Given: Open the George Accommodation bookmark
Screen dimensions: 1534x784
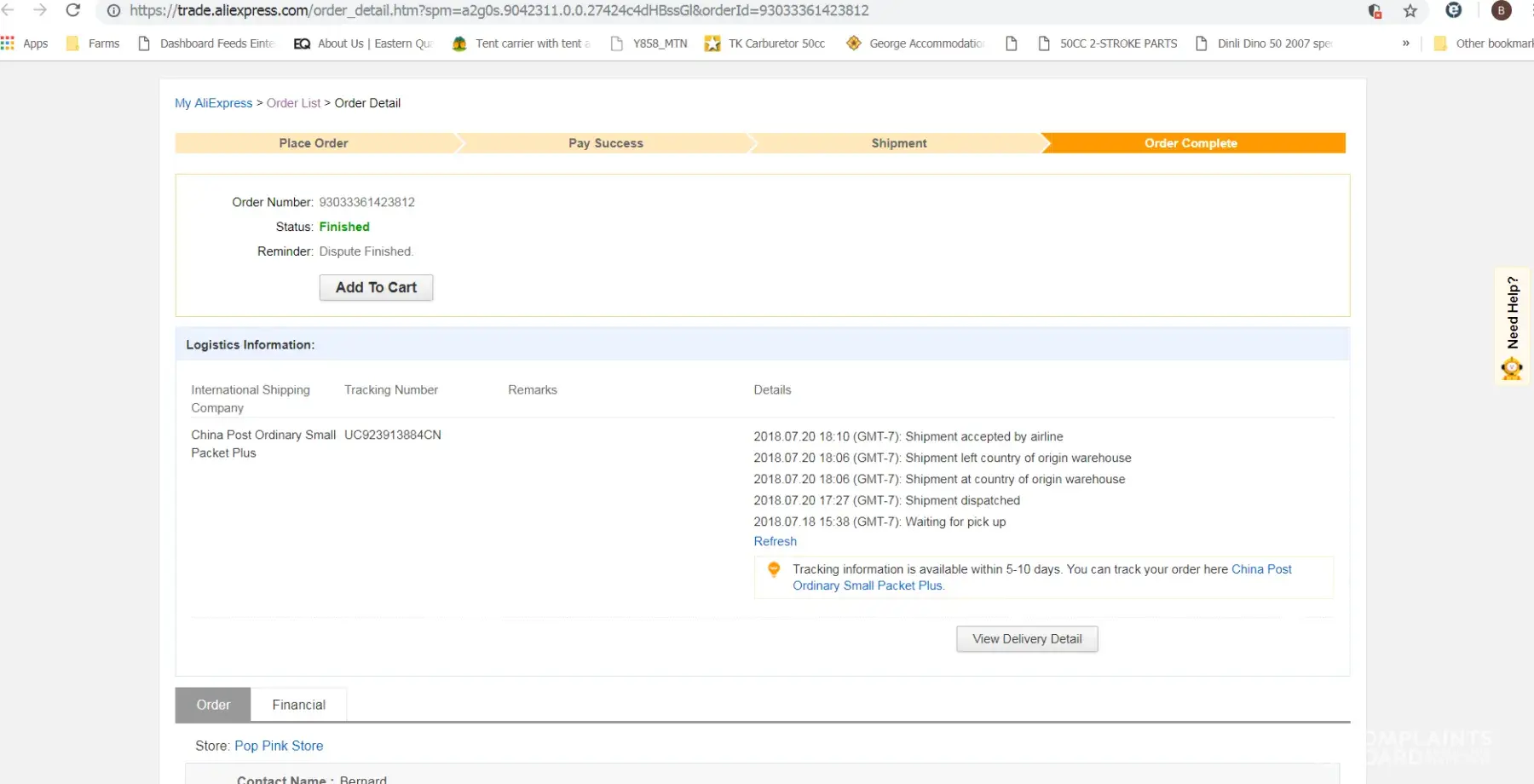Looking at the screenshot, I should [915, 43].
